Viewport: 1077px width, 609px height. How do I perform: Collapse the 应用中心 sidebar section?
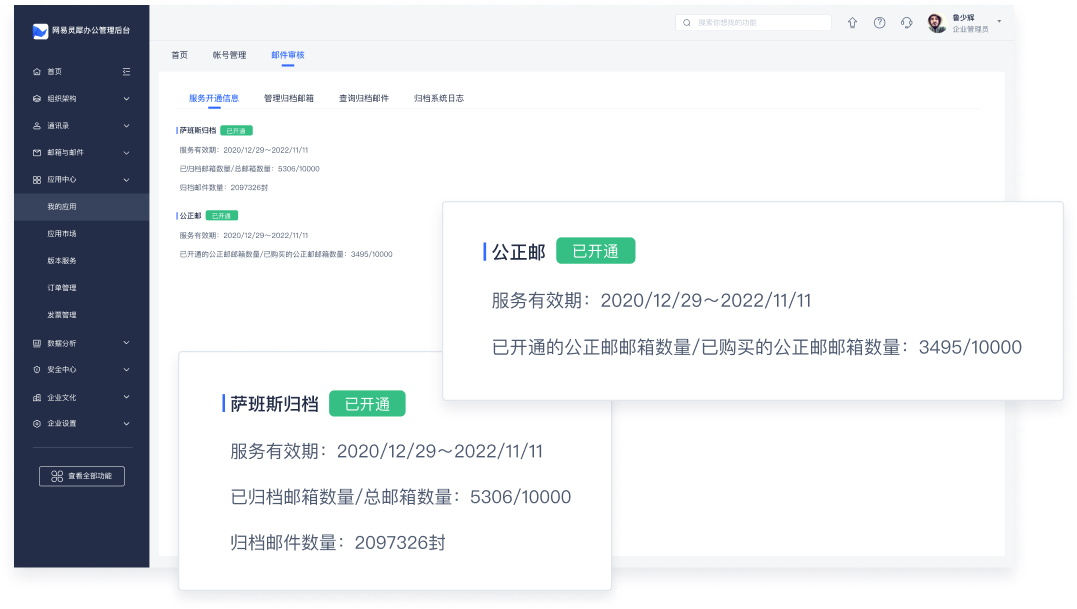coord(126,180)
